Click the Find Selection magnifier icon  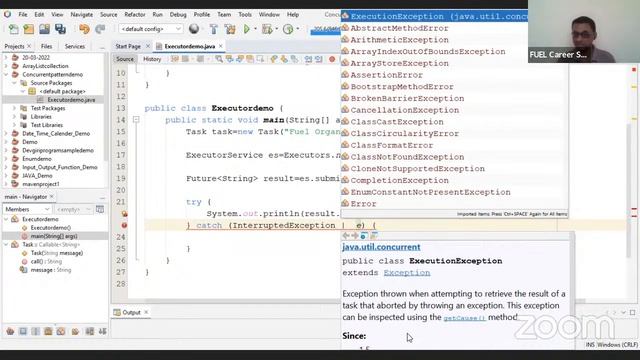pos(219,59)
